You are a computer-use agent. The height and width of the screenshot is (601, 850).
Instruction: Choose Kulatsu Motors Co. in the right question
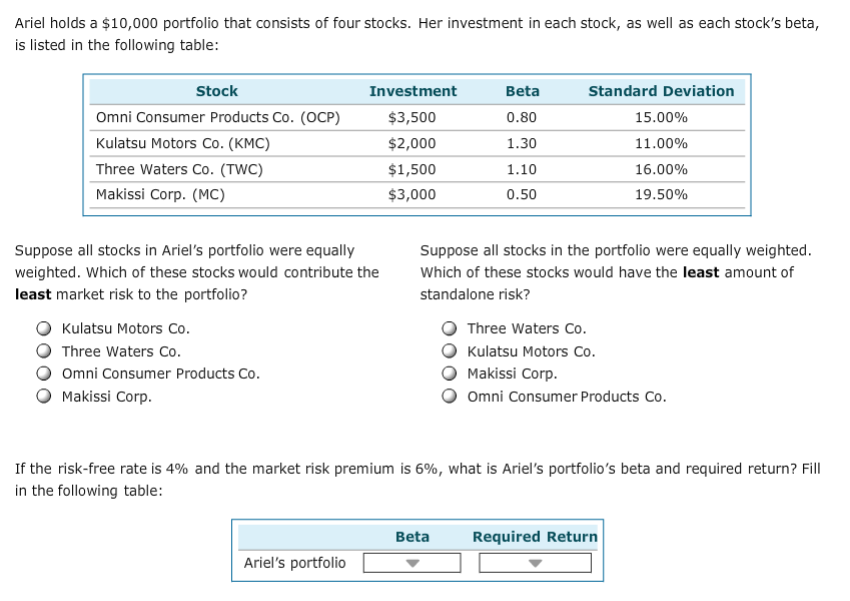(x=451, y=349)
